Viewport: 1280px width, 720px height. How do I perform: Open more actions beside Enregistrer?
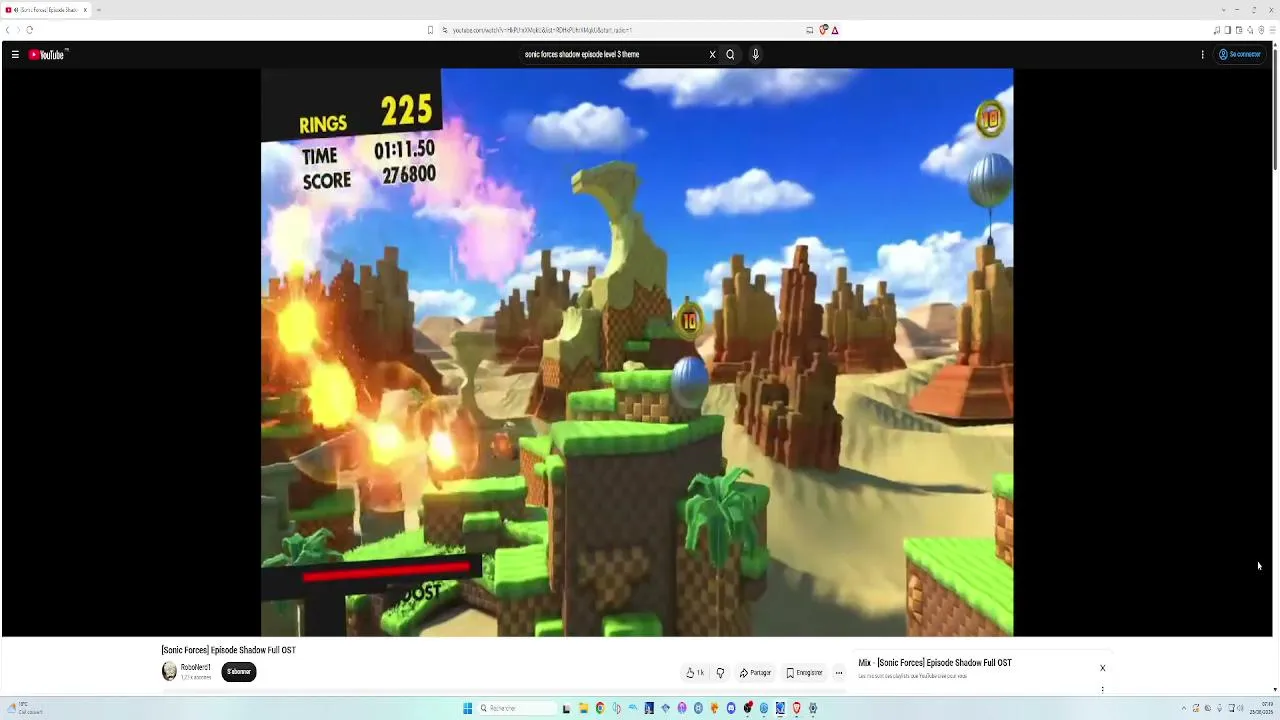click(839, 673)
